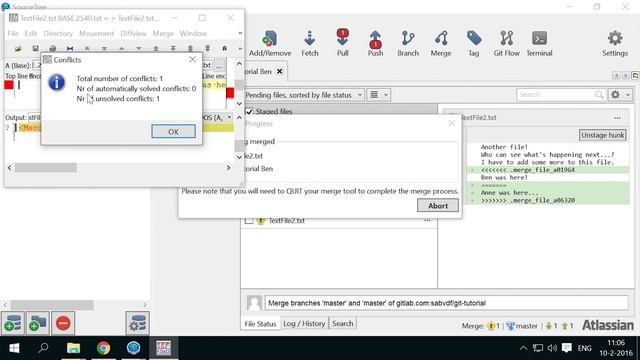Open the Add/Remove toolbar icon in SourceTree
Image resolution: width=640 pixels, height=360 pixels.
tap(270, 43)
